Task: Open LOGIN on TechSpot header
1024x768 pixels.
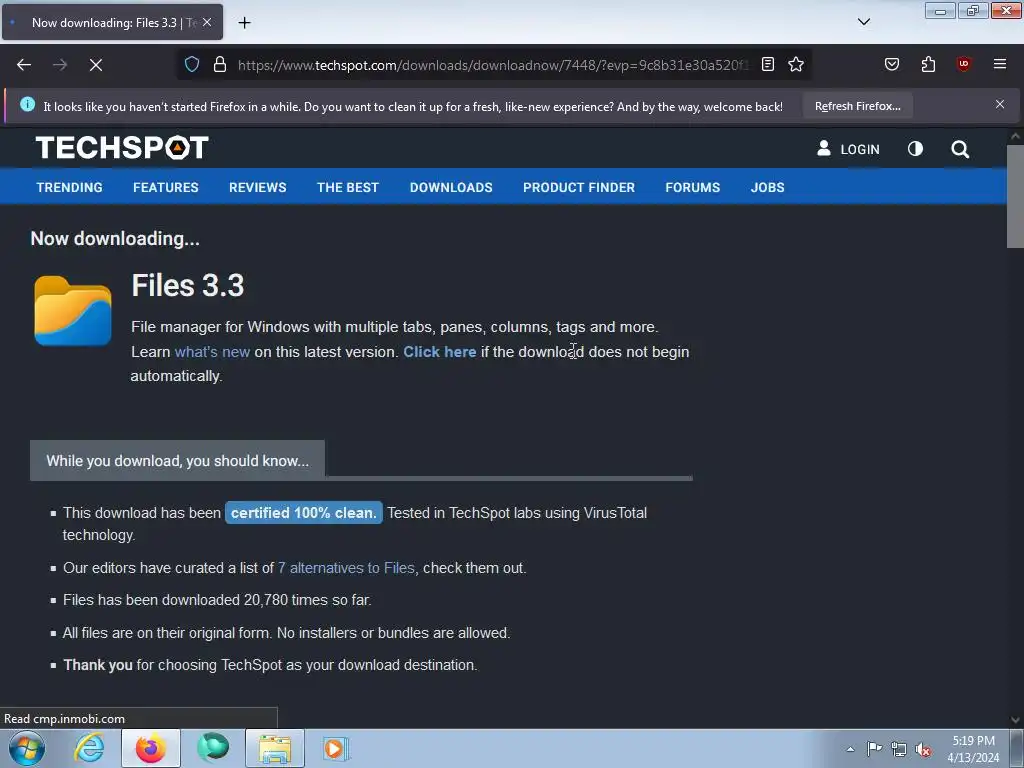Action: 848,149
